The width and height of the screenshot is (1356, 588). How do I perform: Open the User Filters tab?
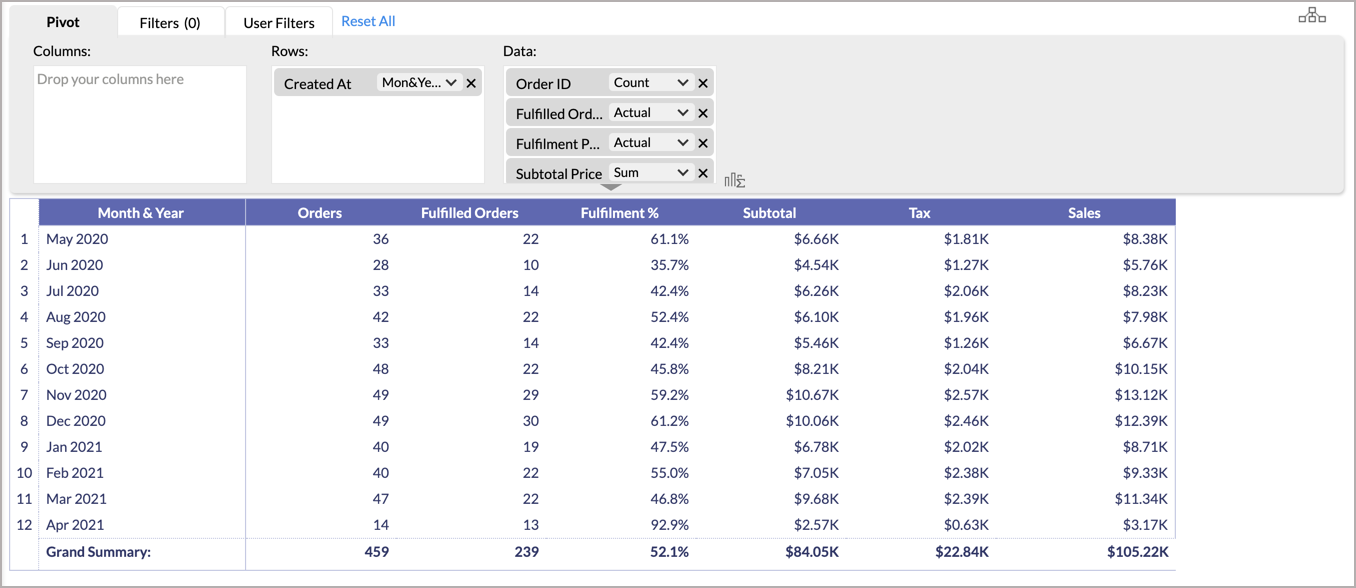click(279, 22)
